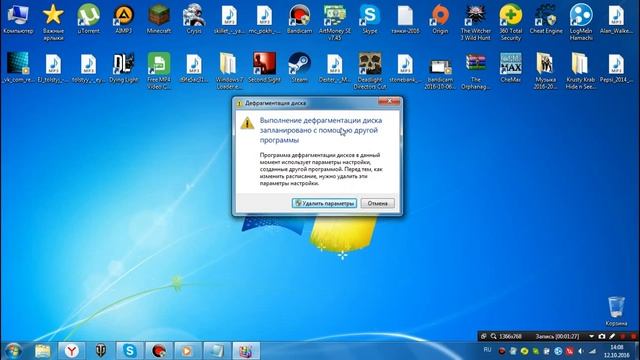
Task: Select the Deadlight Directors Cut icon
Action: click(x=370, y=70)
